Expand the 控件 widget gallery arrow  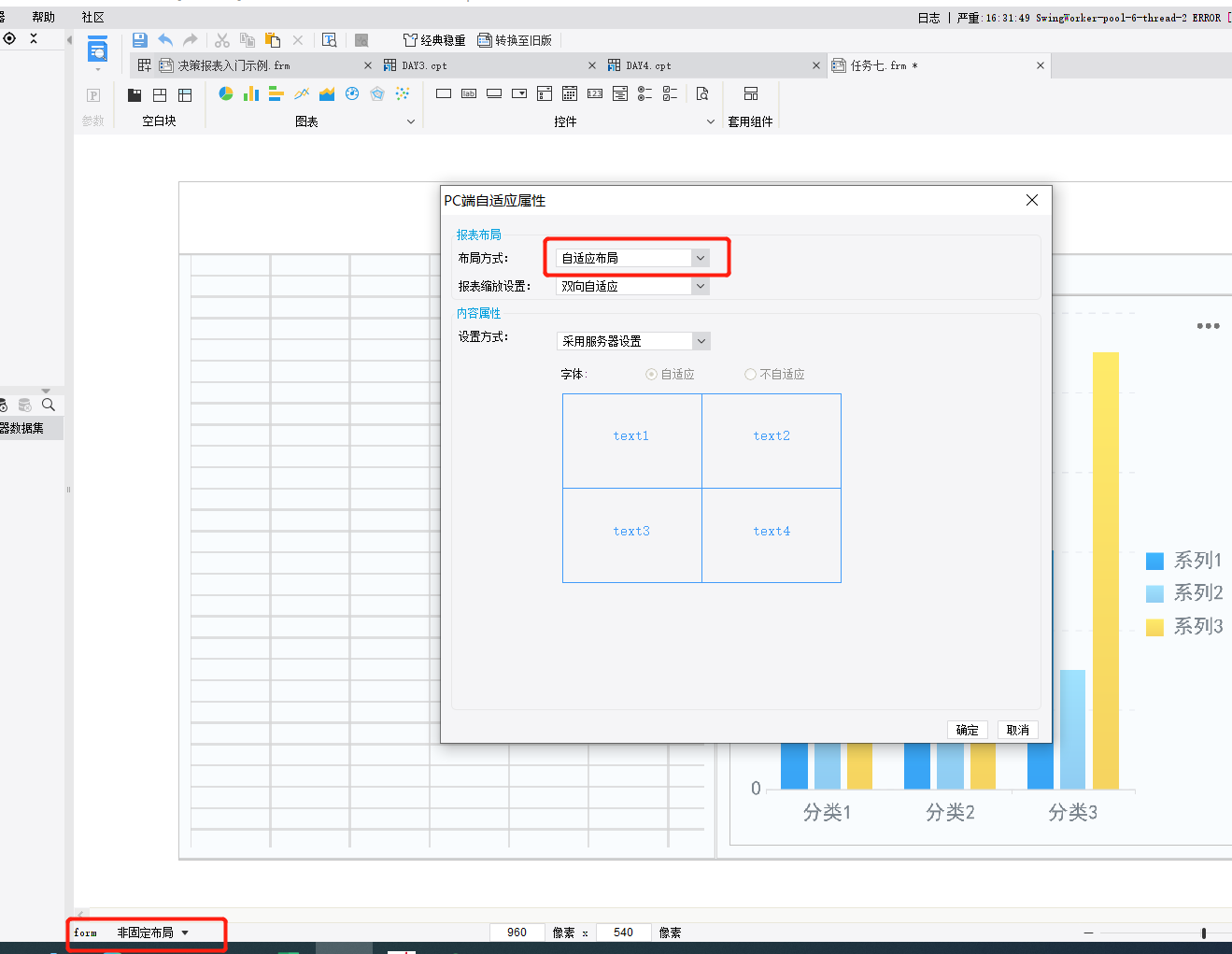[711, 121]
